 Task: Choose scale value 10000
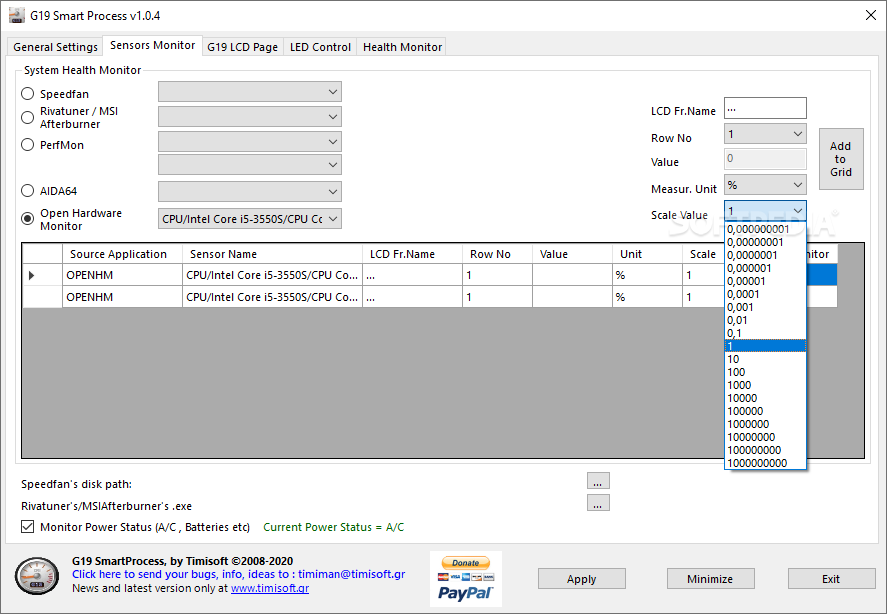(765, 398)
